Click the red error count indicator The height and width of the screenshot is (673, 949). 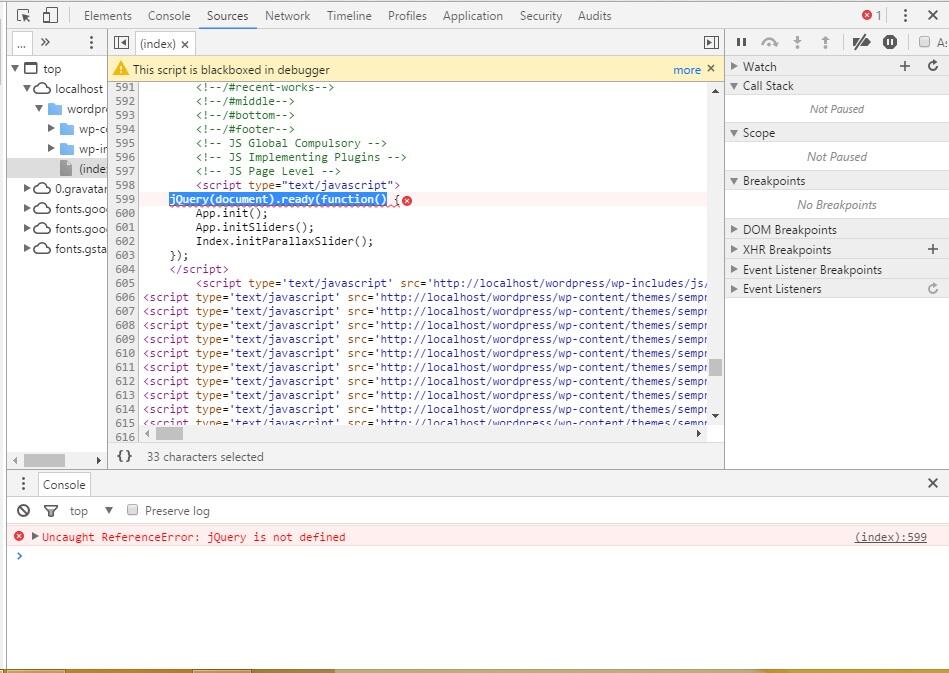click(872, 15)
